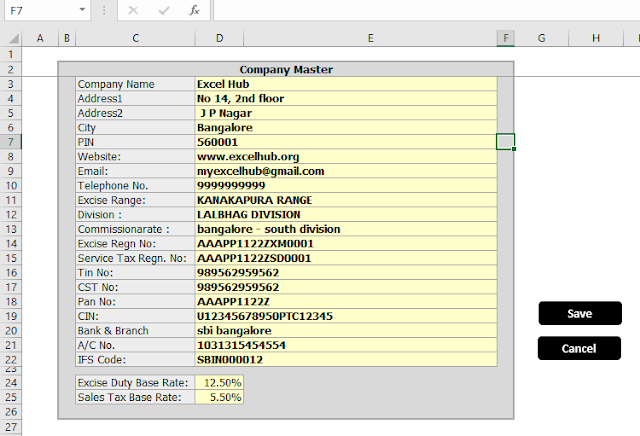Click the Cancel button
The width and height of the screenshot is (640, 436).
[579, 348]
